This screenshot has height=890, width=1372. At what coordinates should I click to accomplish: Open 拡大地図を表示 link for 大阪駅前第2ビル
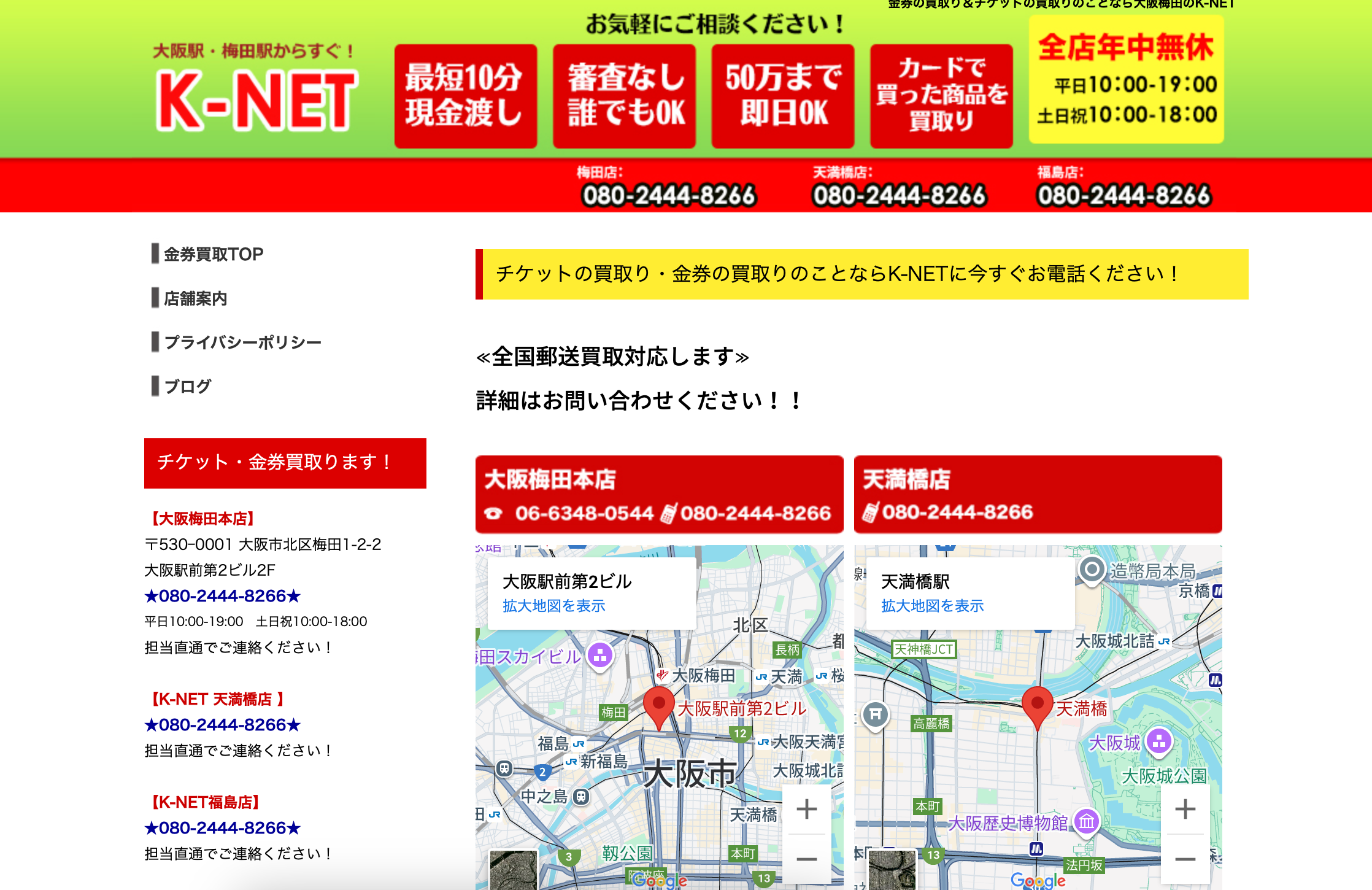(x=553, y=606)
